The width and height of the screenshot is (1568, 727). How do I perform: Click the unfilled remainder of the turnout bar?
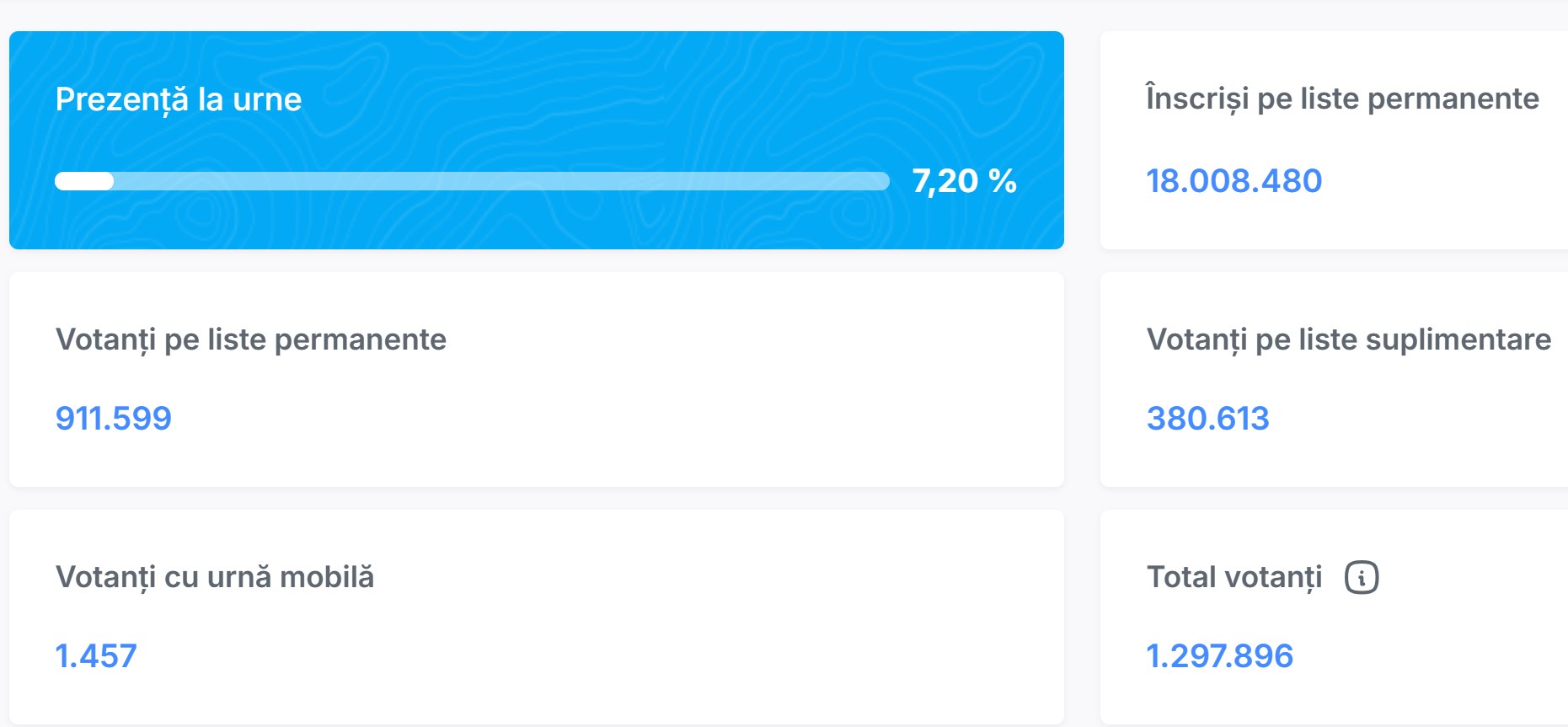click(x=506, y=181)
